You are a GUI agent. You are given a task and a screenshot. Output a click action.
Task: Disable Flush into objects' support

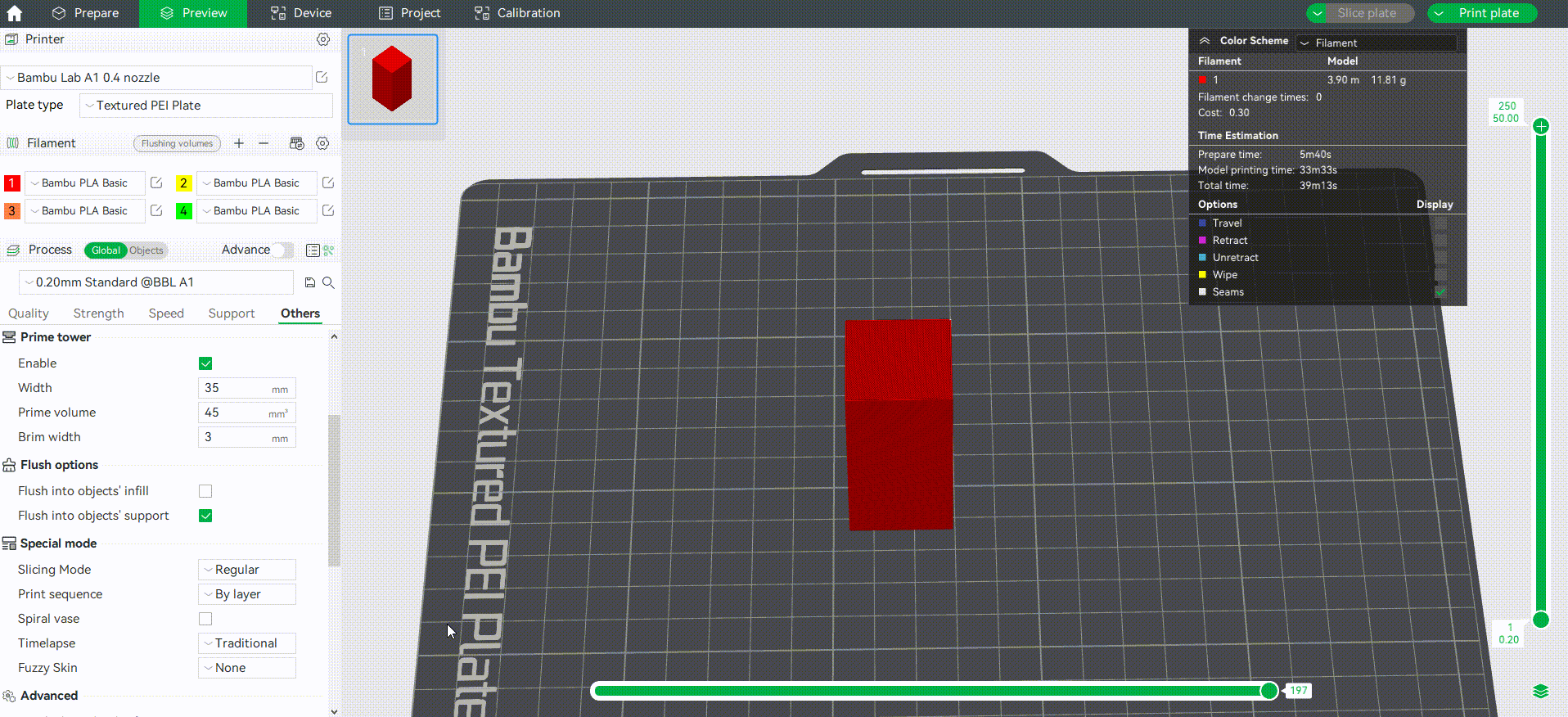pyautogui.click(x=205, y=516)
